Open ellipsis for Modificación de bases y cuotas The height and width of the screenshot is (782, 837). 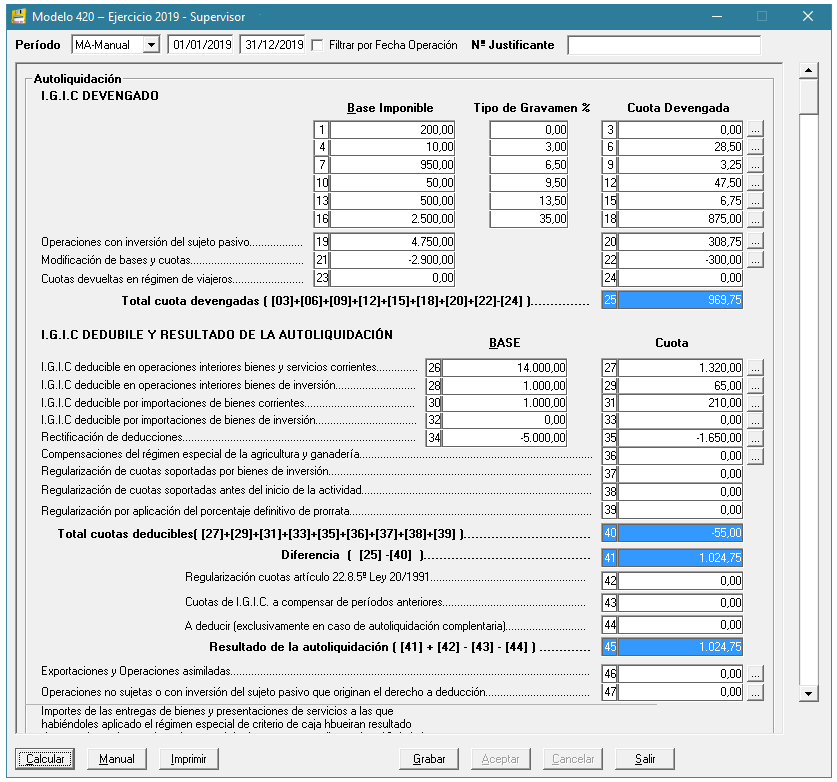click(755, 260)
